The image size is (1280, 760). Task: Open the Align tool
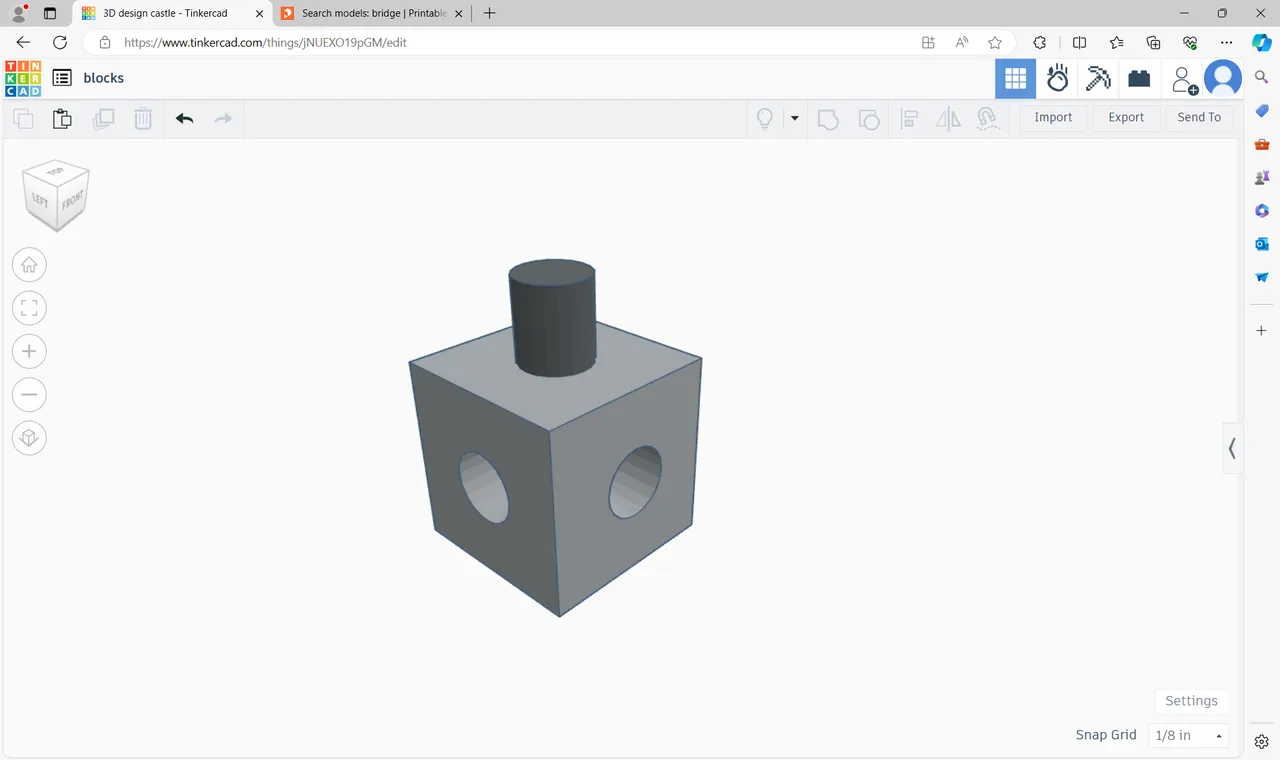[908, 118]
